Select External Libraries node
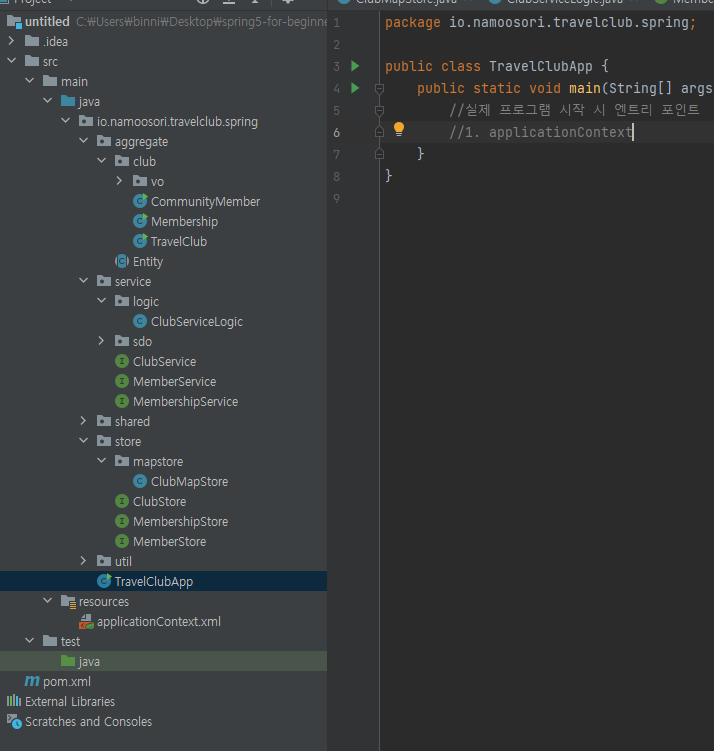The height and width of the screenshot is (751, 714). 70,702
